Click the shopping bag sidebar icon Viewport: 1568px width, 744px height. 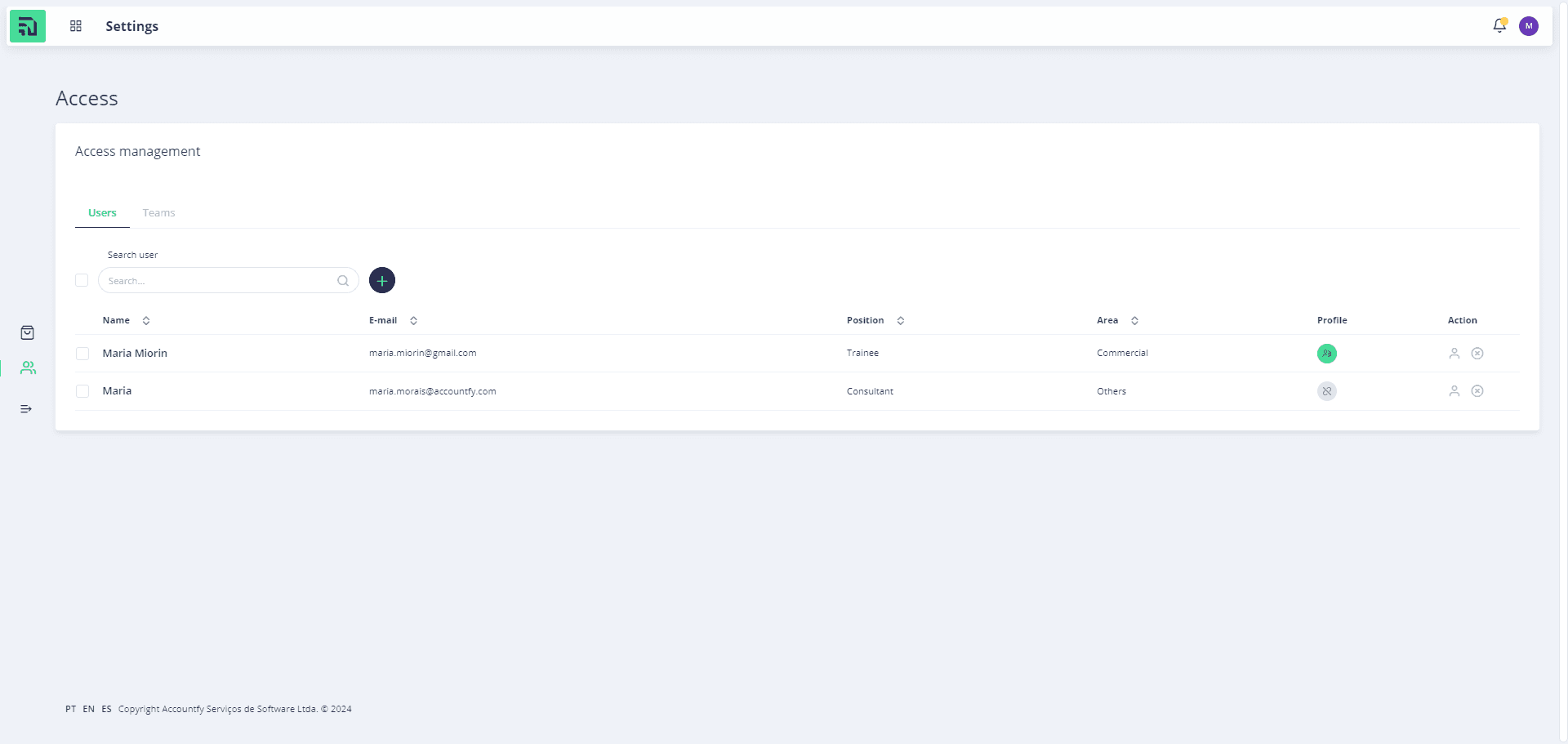[x=28, y=332]
